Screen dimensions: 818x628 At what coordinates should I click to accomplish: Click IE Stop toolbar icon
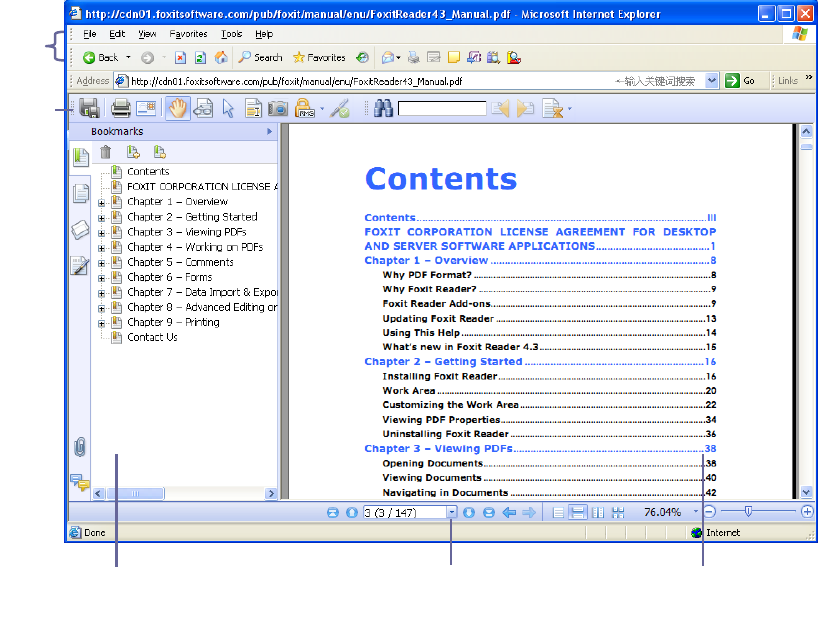pyautogui.click(x=180, y=57)
